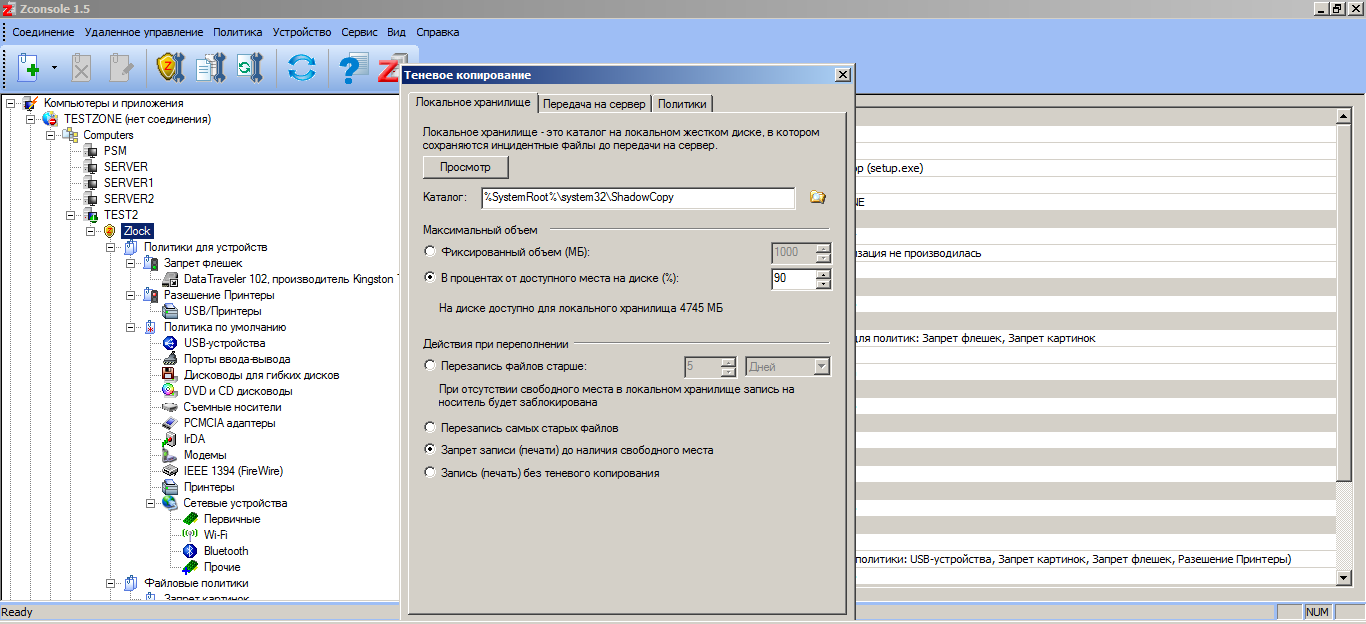The width and height of the screenshot is (1366, 624).
Task: Click the Каталог path input field
Action: point(638,197)
